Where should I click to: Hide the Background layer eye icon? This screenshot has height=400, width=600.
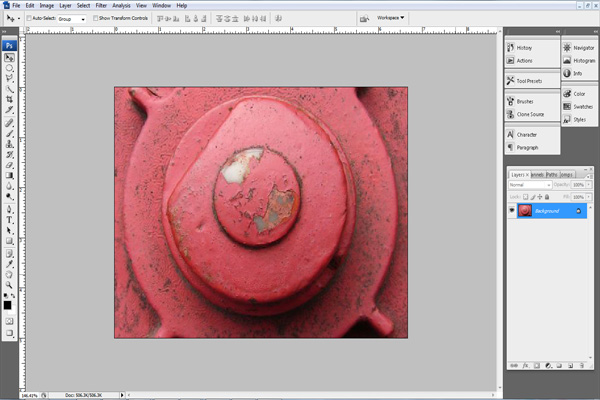(512, 211)
